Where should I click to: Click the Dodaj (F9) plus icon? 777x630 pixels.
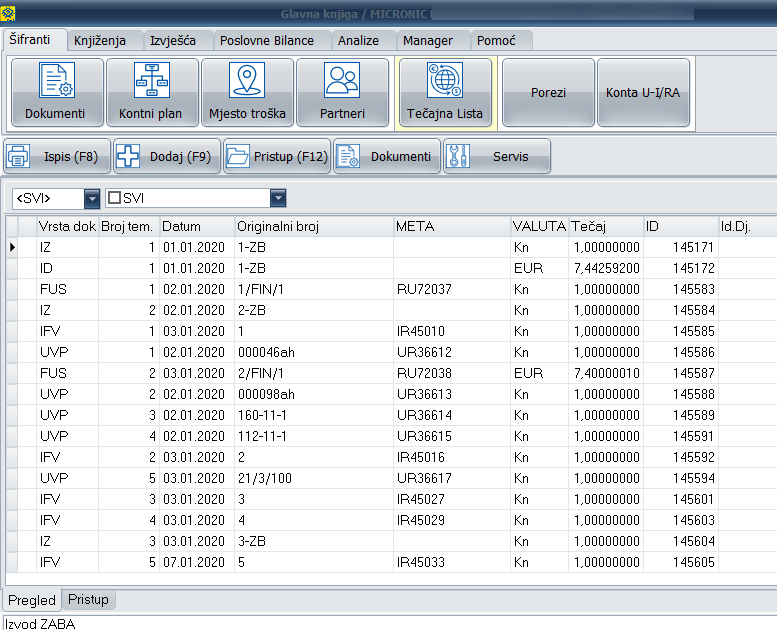tap(128, 156)
